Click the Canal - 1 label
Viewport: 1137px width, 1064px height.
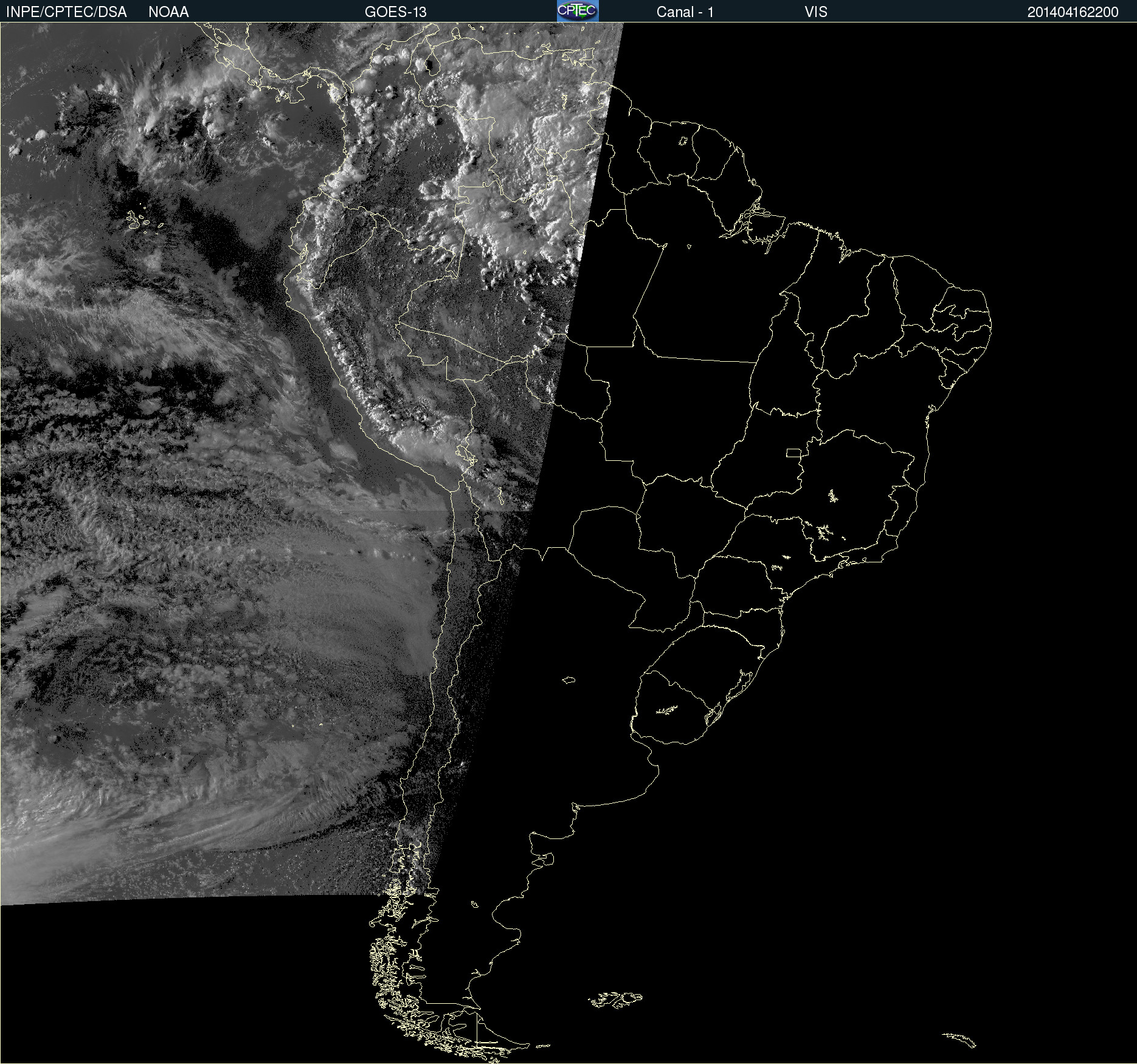685,12
